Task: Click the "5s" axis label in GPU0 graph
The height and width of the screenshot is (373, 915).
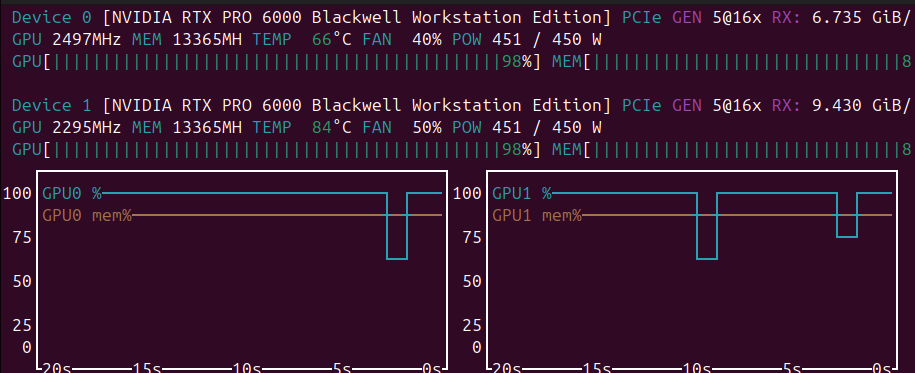Action: point(342,368)
